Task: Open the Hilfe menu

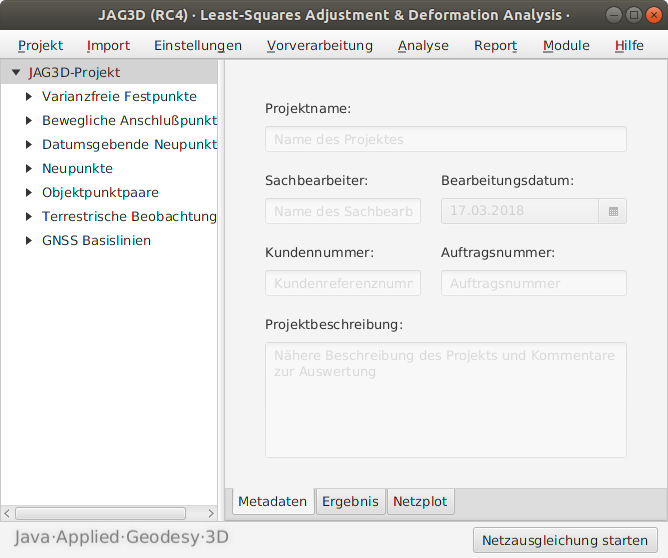Action: click(629, 46)
